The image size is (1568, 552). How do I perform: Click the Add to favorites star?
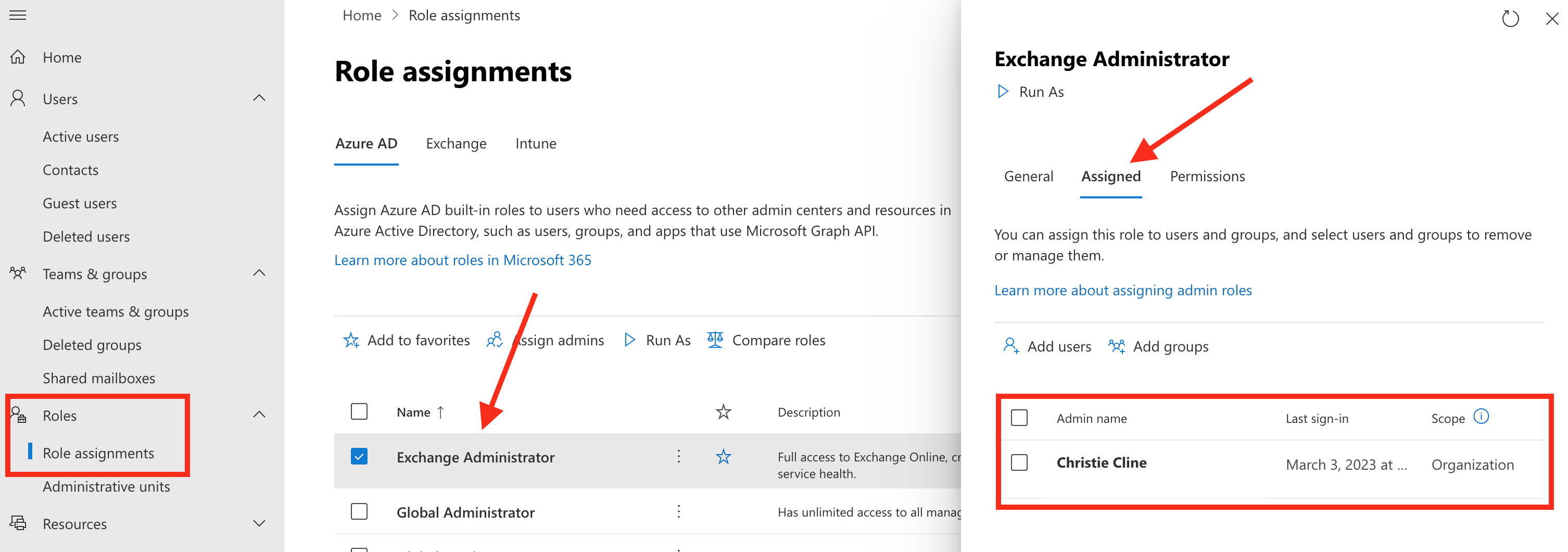[351, 340]
